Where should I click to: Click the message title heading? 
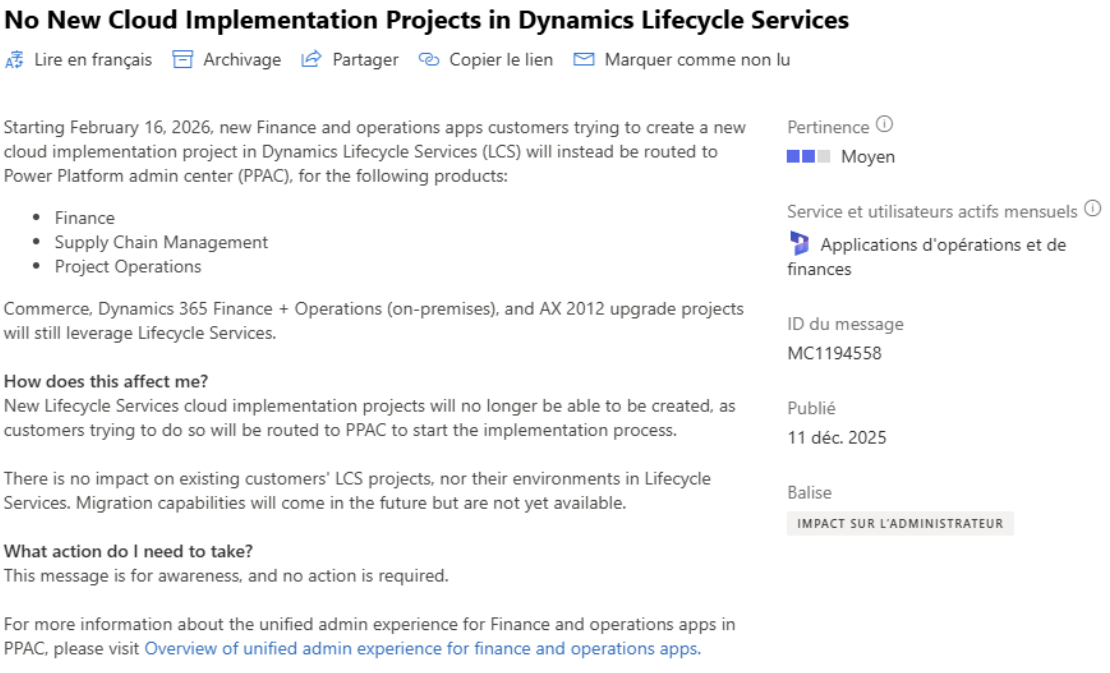427,20
